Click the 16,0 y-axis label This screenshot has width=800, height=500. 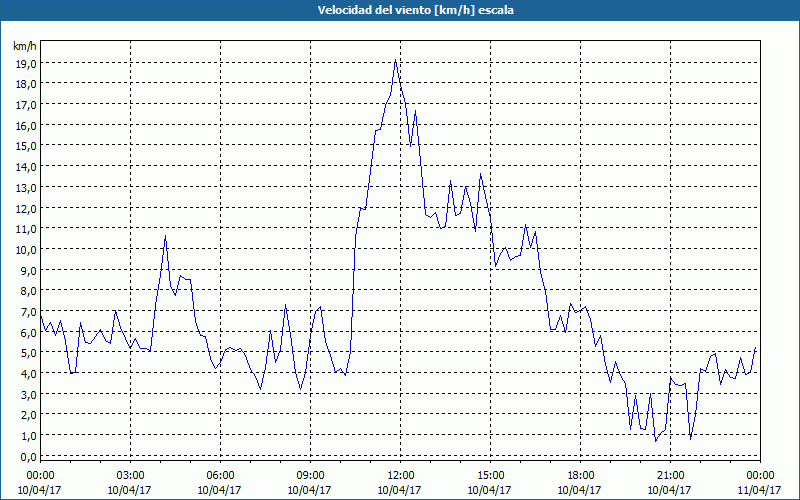coord(26,126)
